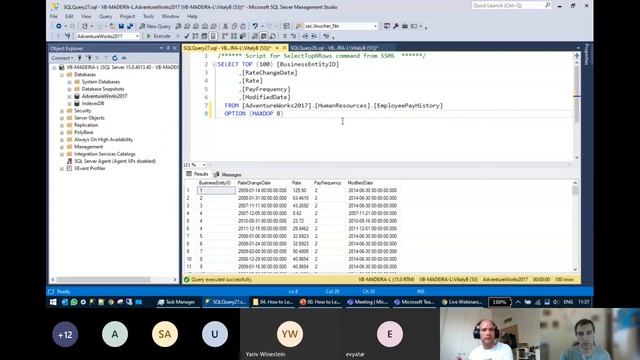Click the Connect plug icon in Object Explorer

pos(80,58)
